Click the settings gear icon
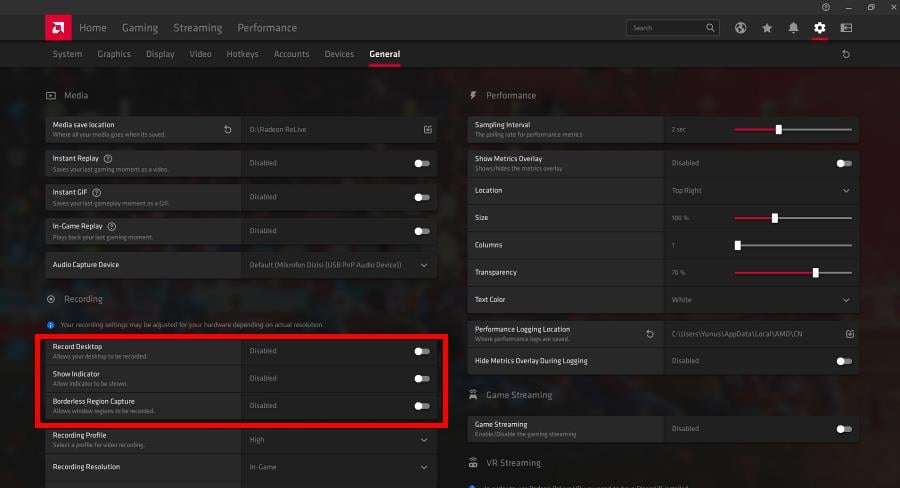Image resolution: width=900 pixels, height=488 pixels. tap(820, 28)
